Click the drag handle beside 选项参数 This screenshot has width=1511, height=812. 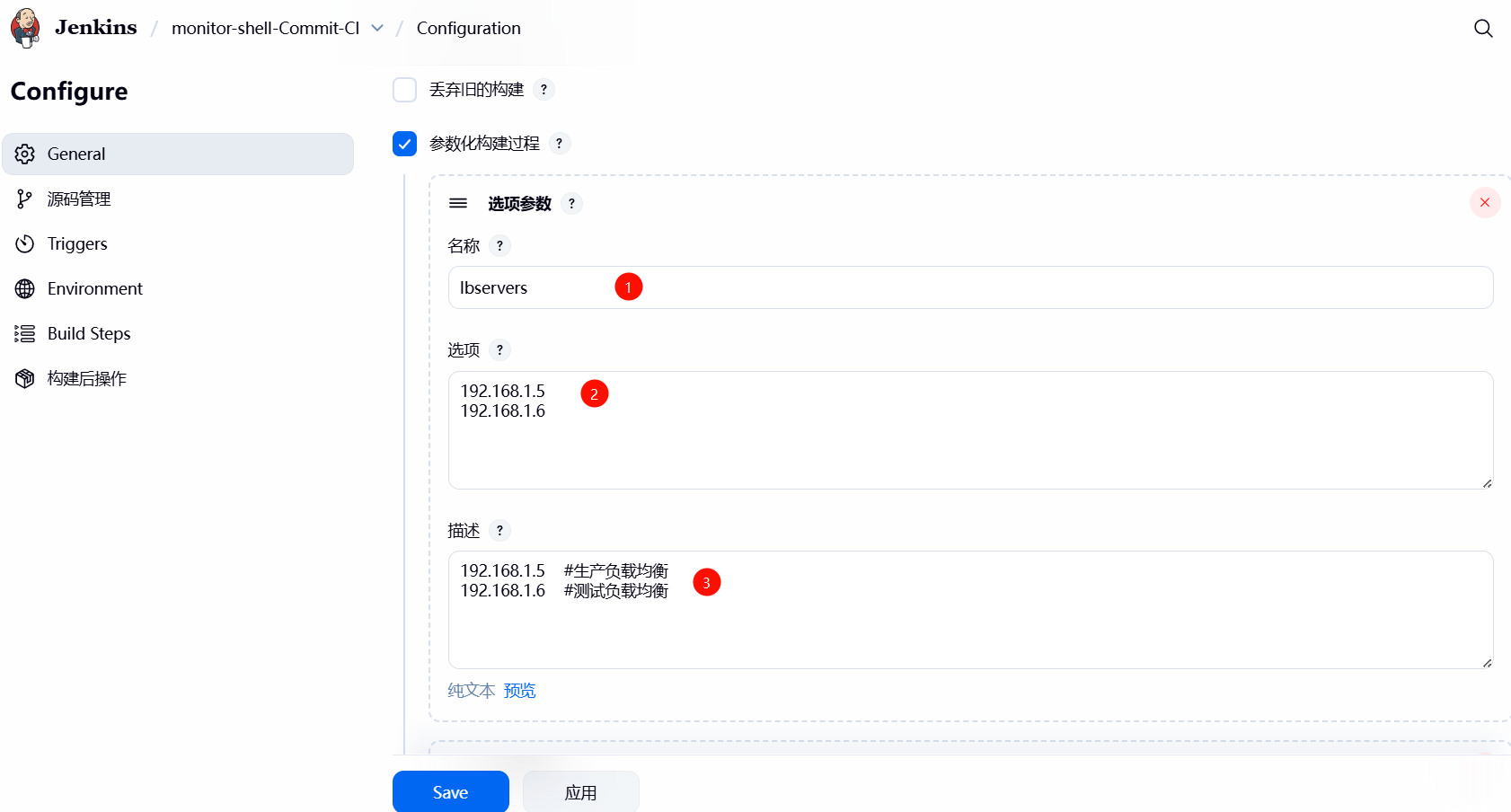click(x=458, y=203)
